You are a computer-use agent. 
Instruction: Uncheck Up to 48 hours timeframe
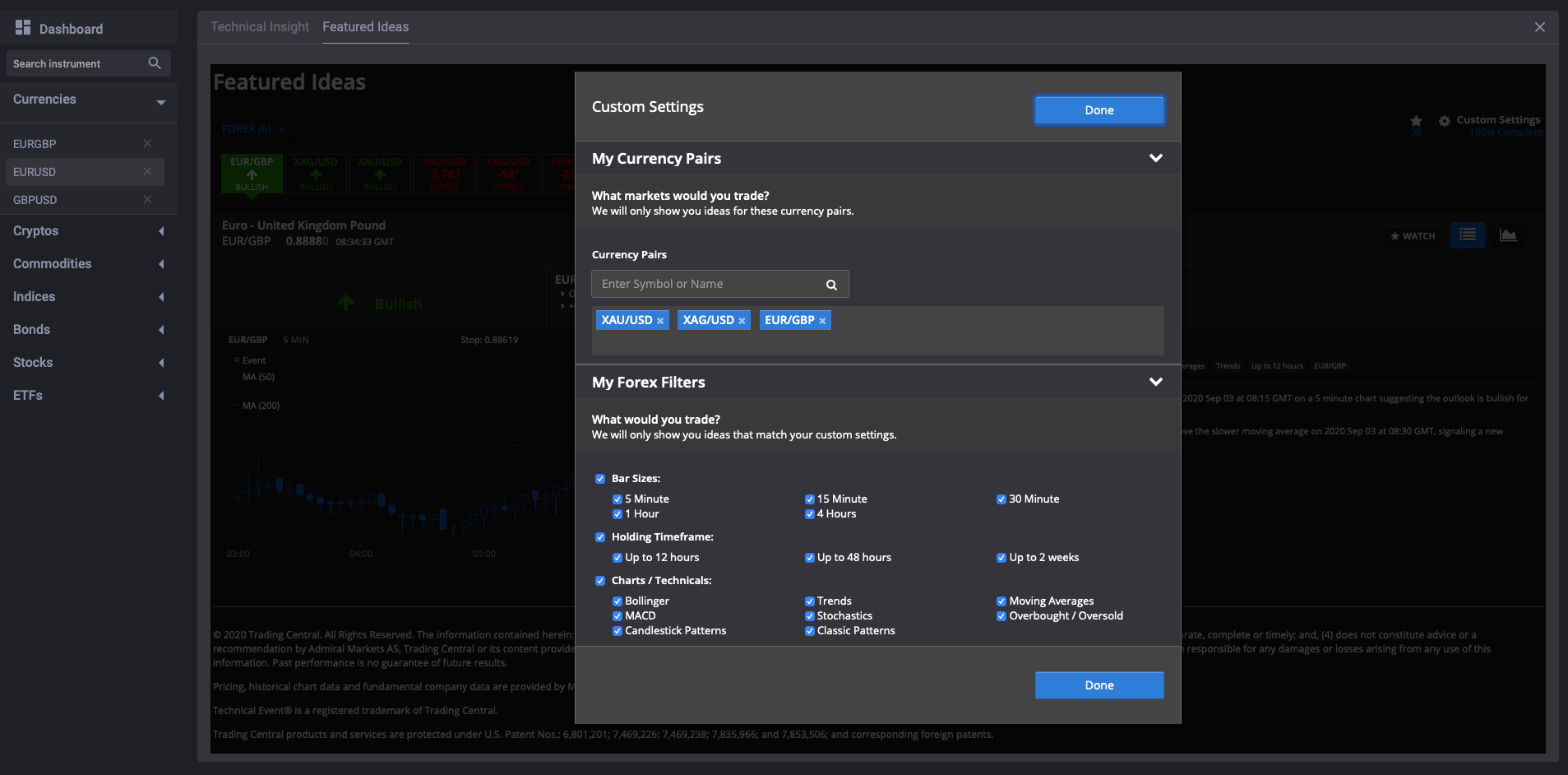[810, 558]
